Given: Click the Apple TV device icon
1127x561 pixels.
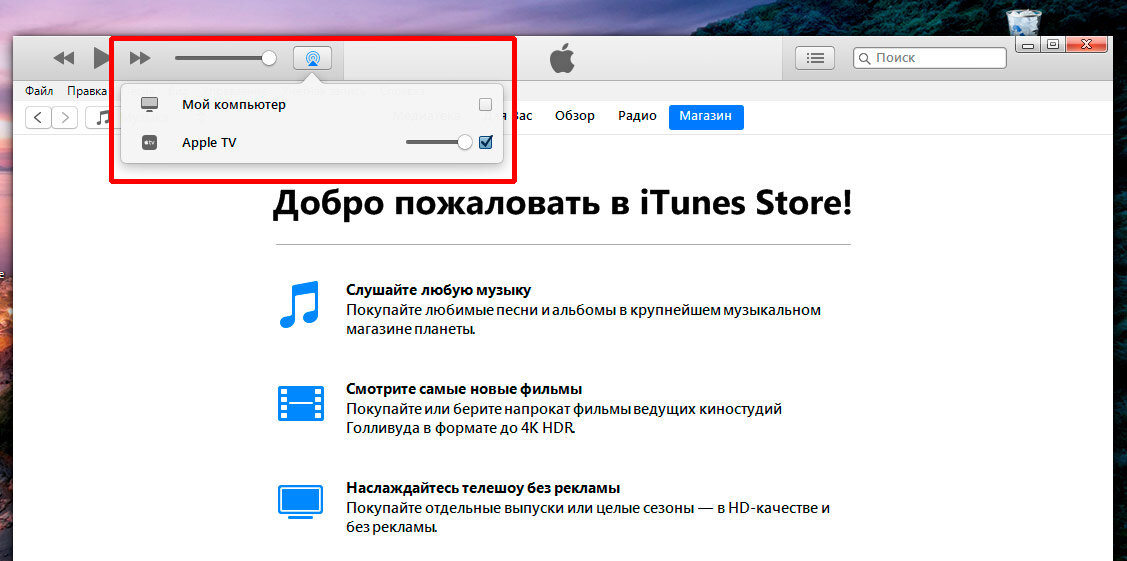Looking at the screenshot, I should [x=150, y=142].
